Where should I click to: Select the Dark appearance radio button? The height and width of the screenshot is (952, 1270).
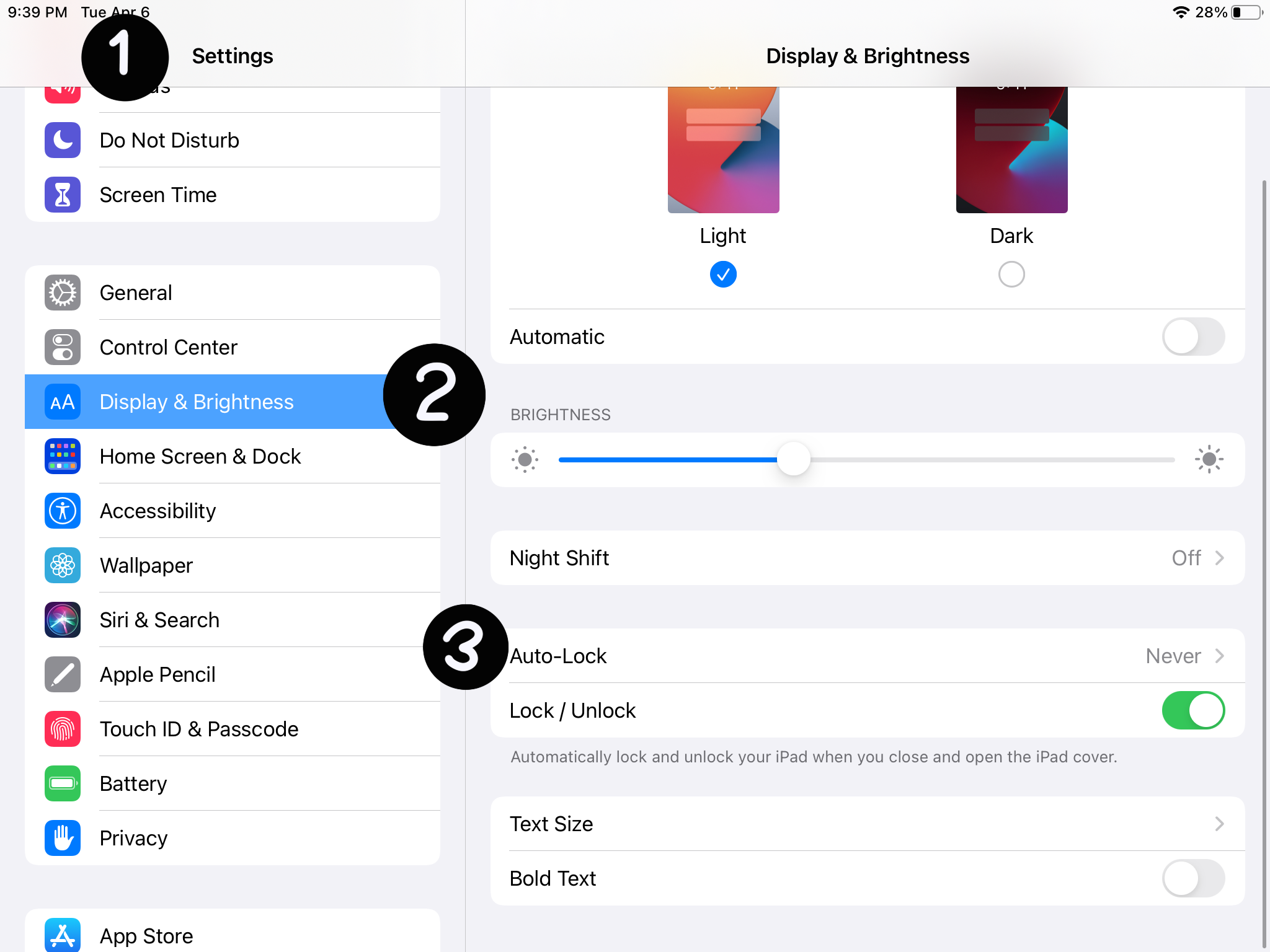tap(1011, 274)
